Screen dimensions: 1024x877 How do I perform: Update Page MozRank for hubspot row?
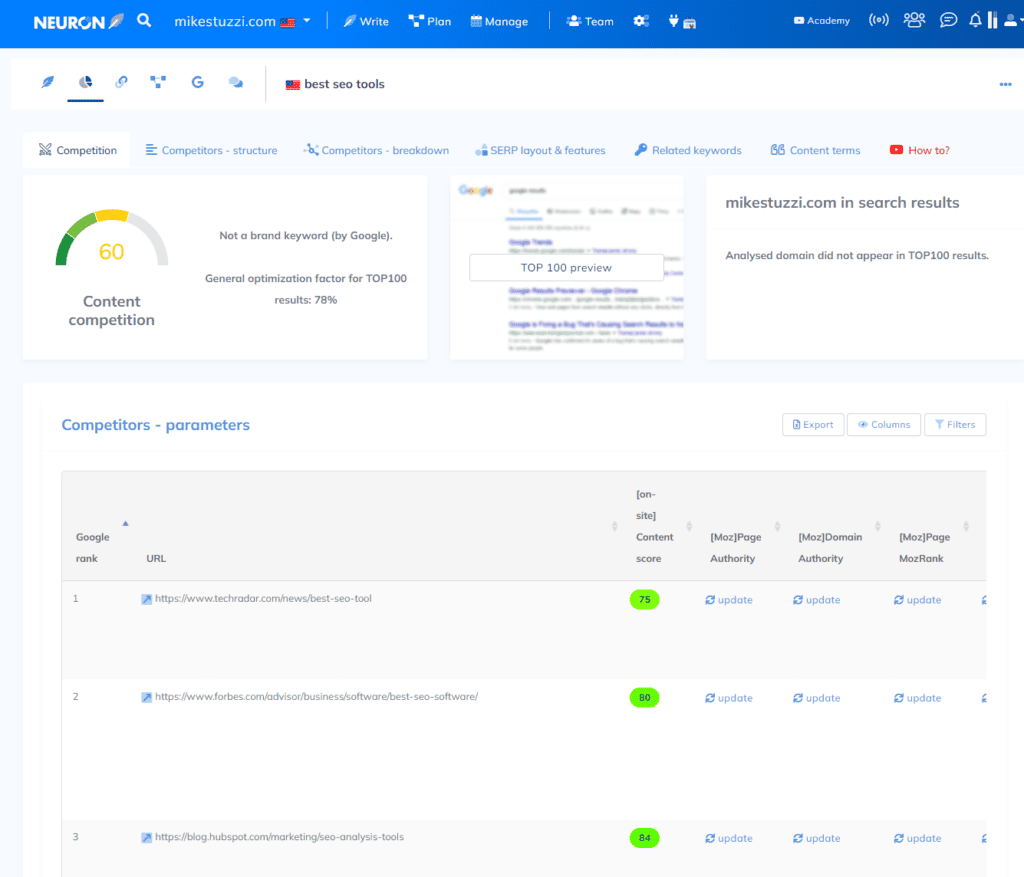pyautogui.click(x=918, y=838)
